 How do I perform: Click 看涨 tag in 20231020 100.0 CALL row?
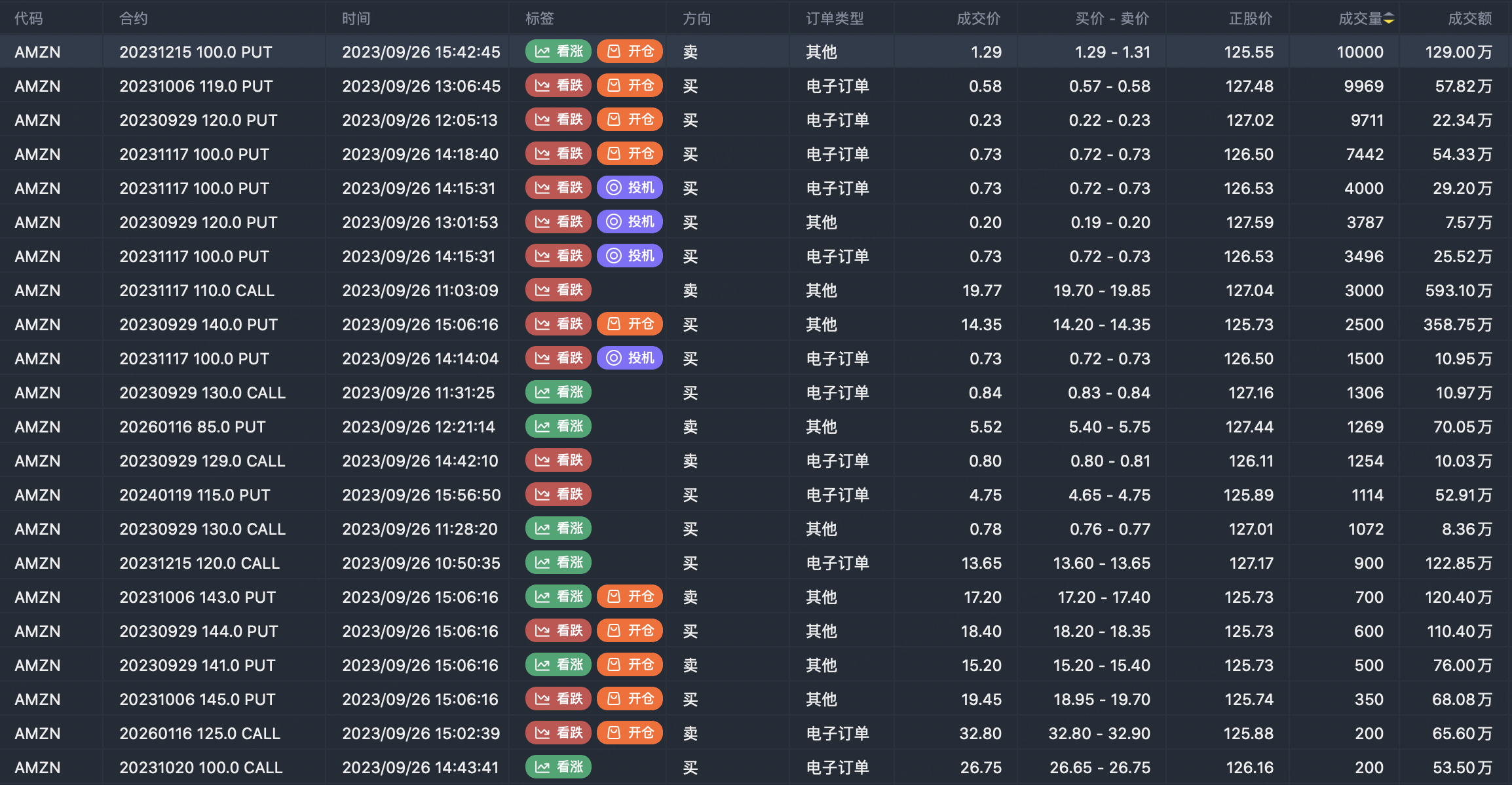[558, 767]
